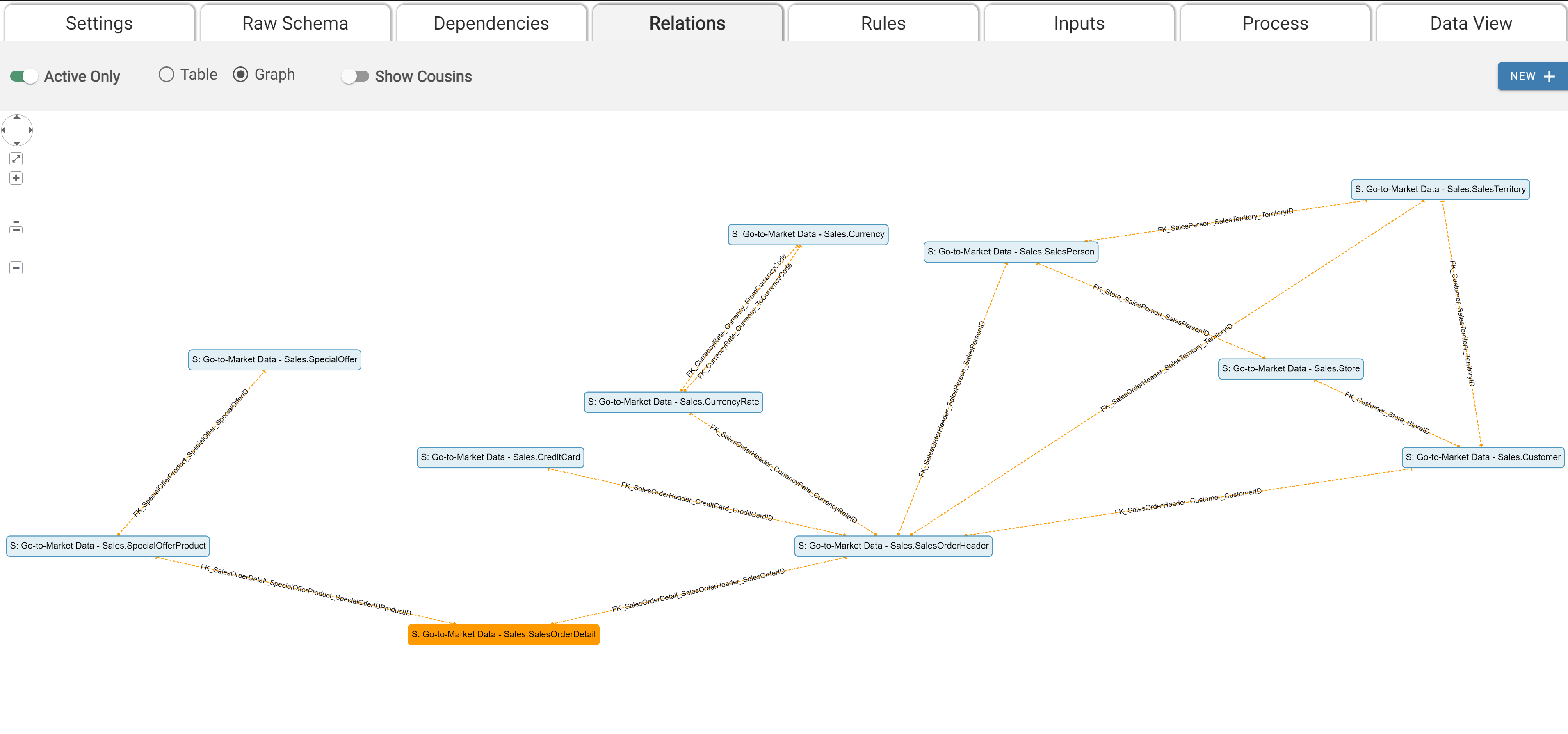Disable the Active Only toggle
The height and width of the screenshot is (734, 1568).
click(x=24, y=76)
